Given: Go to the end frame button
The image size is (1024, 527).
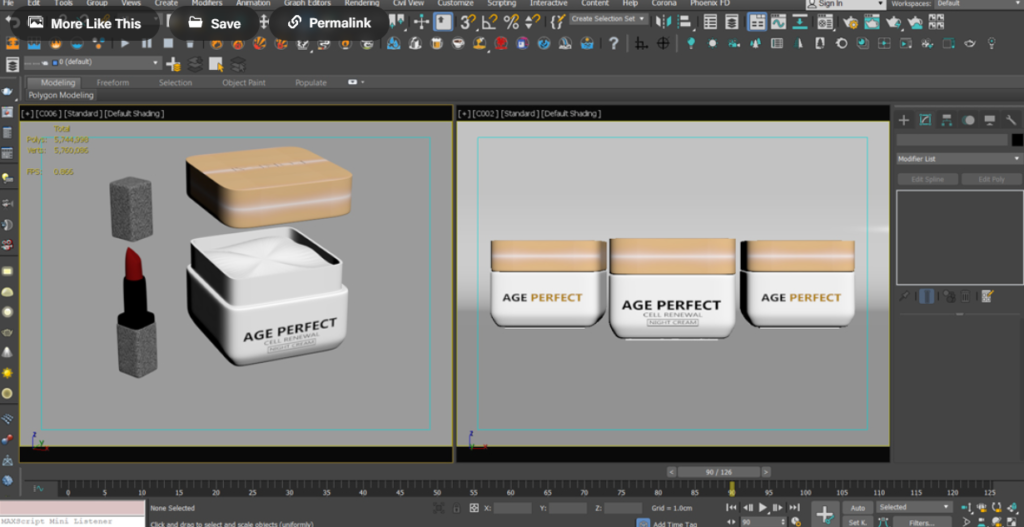Looking at the screenshot, I should click(x=793, y=507).
